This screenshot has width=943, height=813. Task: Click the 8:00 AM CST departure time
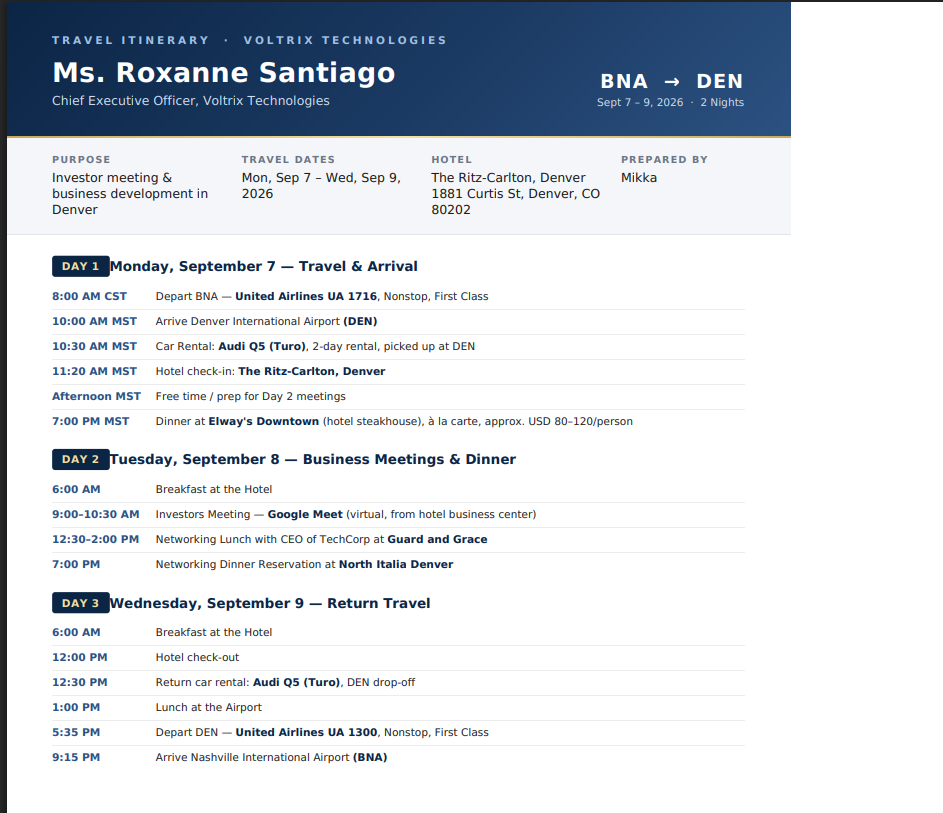tap(90, 296)
